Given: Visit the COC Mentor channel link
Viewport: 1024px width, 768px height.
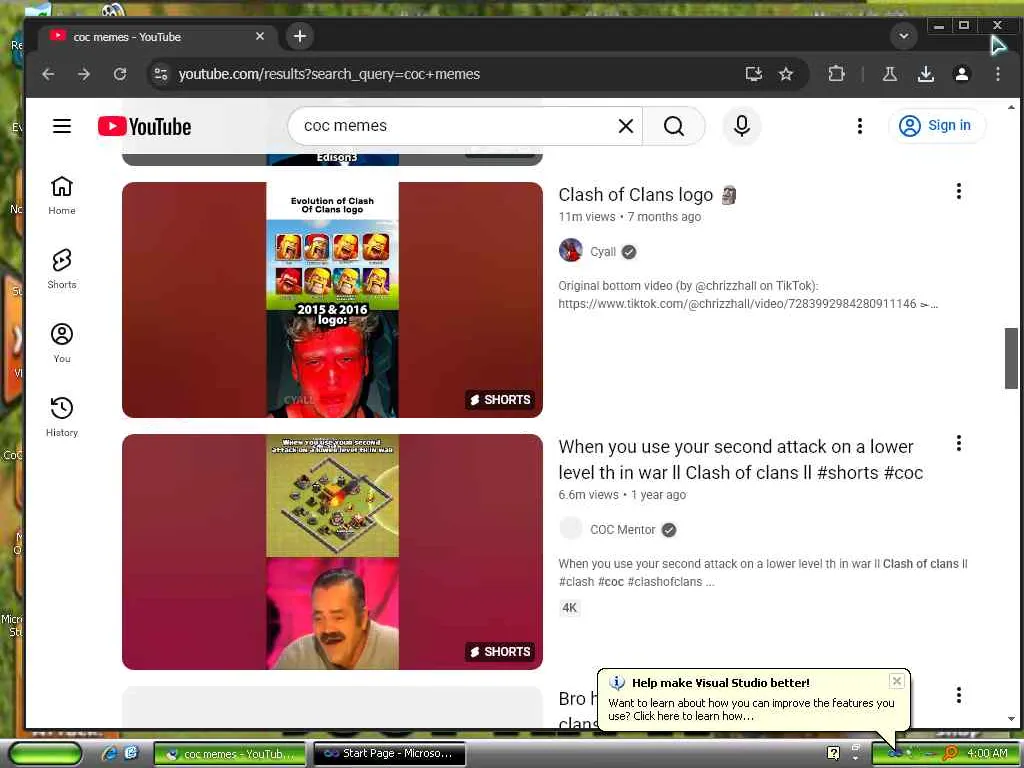Looking at the screenshot, I should [x=622, y=530].
